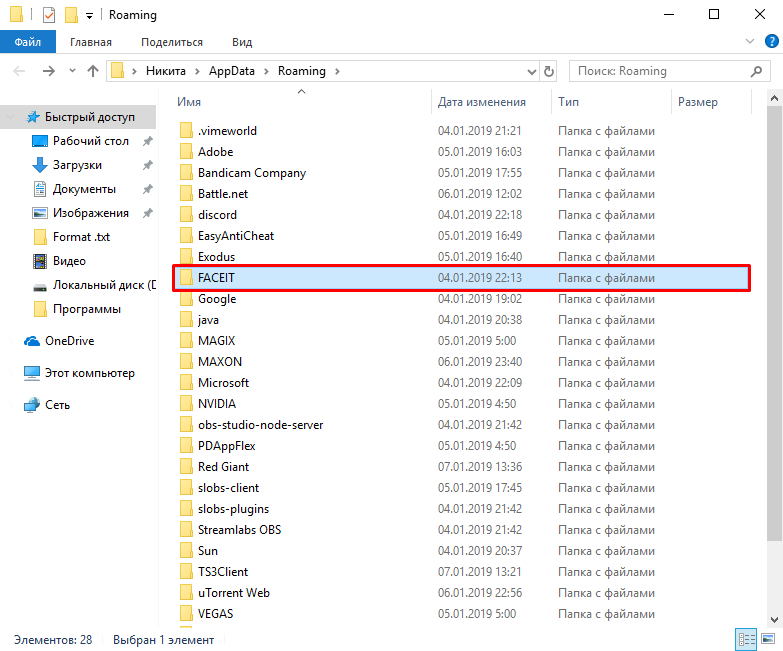Click the Поиск: Roaming search field
Screen dimensions: 783x651
point(670,71)
